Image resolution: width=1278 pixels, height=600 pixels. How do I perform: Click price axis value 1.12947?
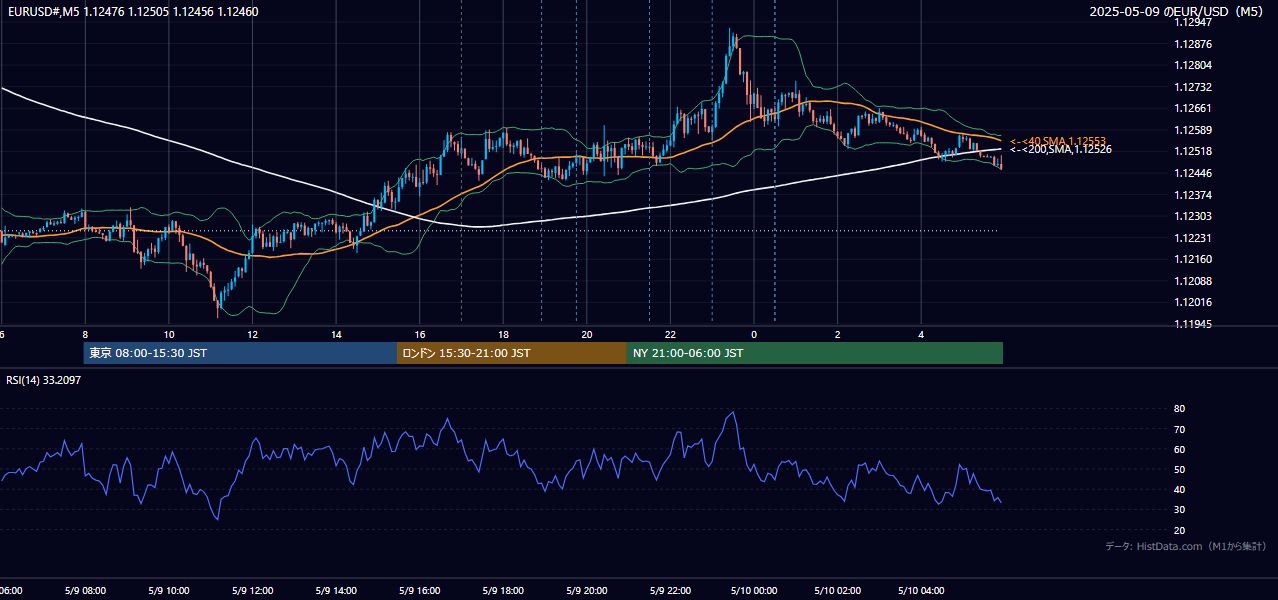[x=1192, y=22]
